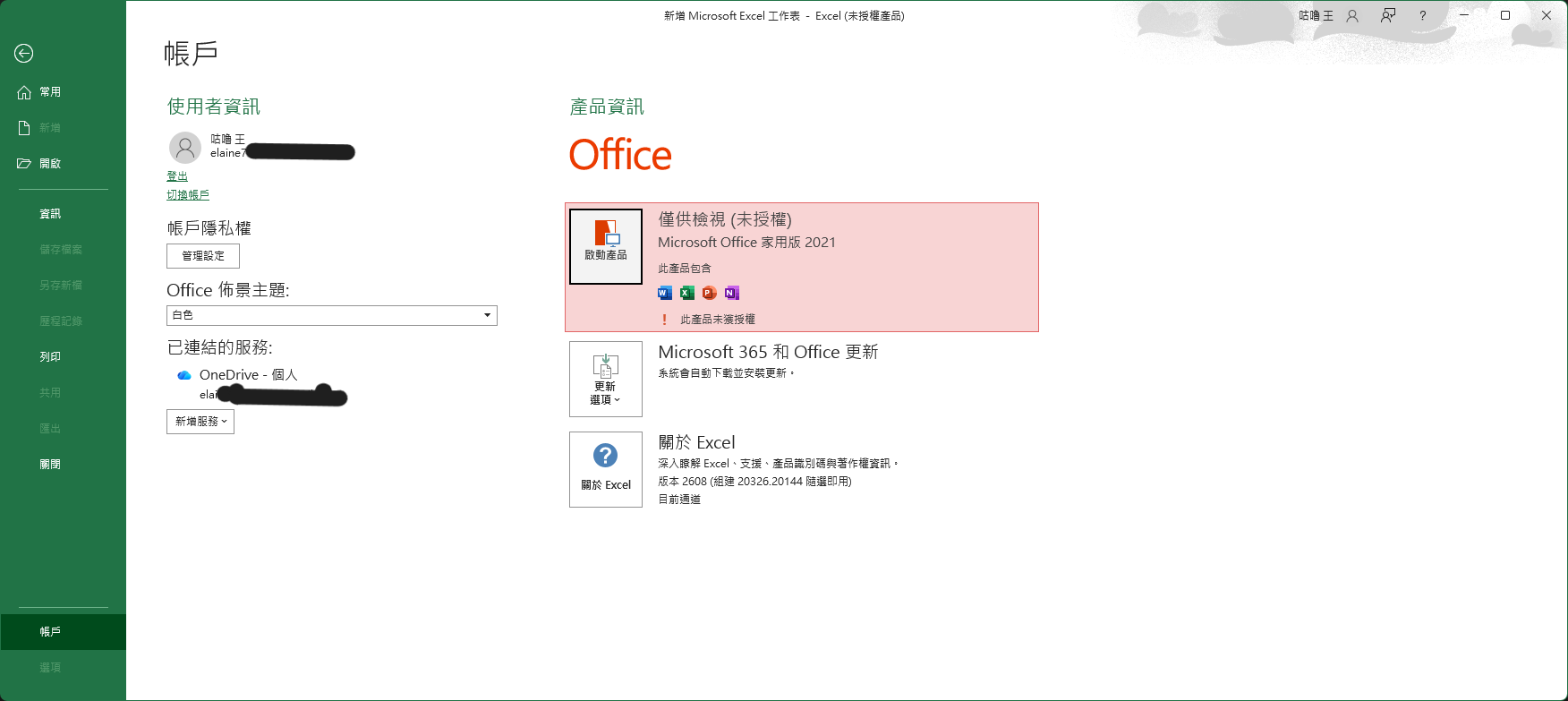Click the 切換帳戶 switch account link
Screen dimensions: 1568x701
coord(188,194)
